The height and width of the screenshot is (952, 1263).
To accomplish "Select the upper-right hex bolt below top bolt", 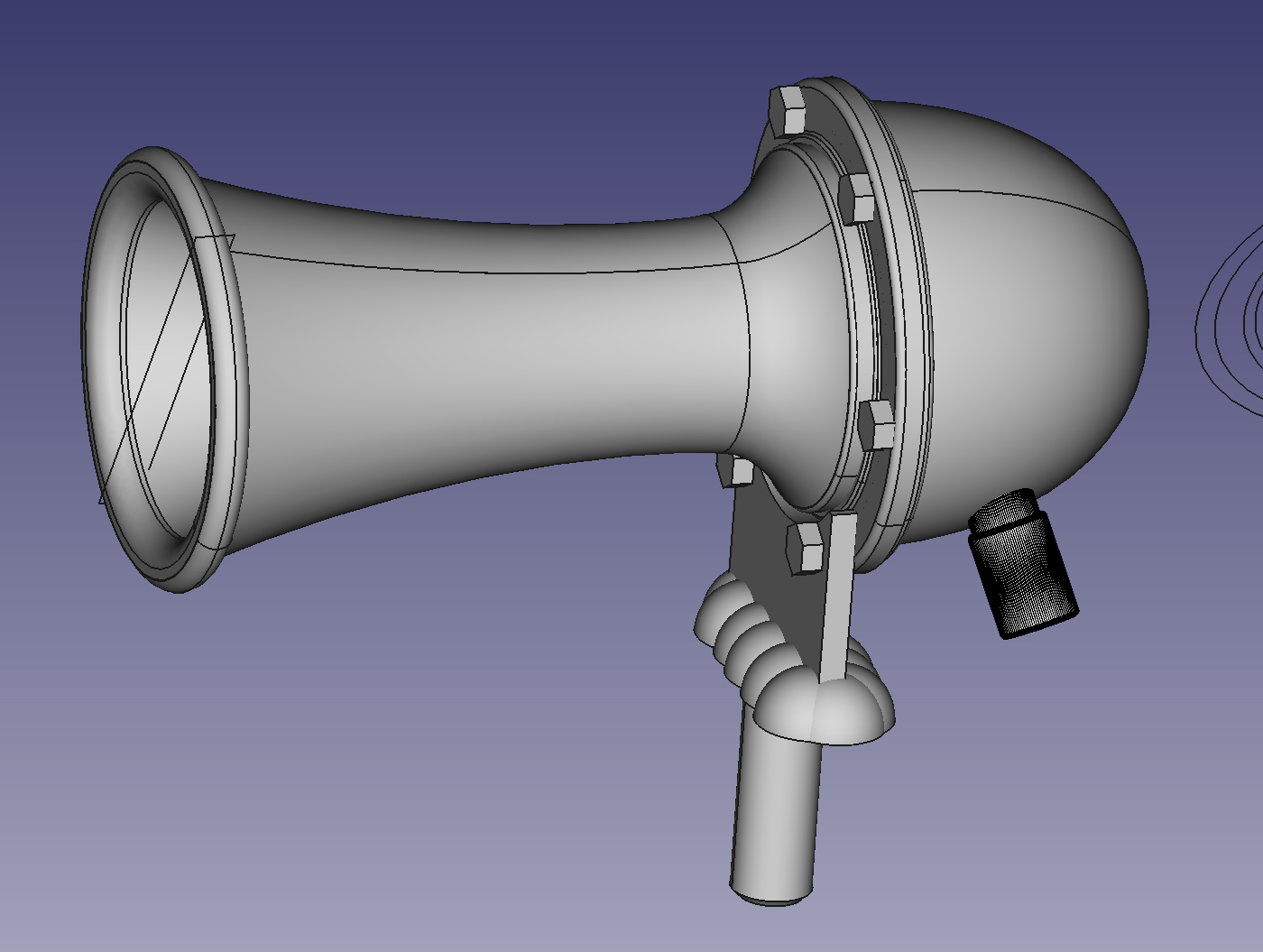I will tap(856, 198).
